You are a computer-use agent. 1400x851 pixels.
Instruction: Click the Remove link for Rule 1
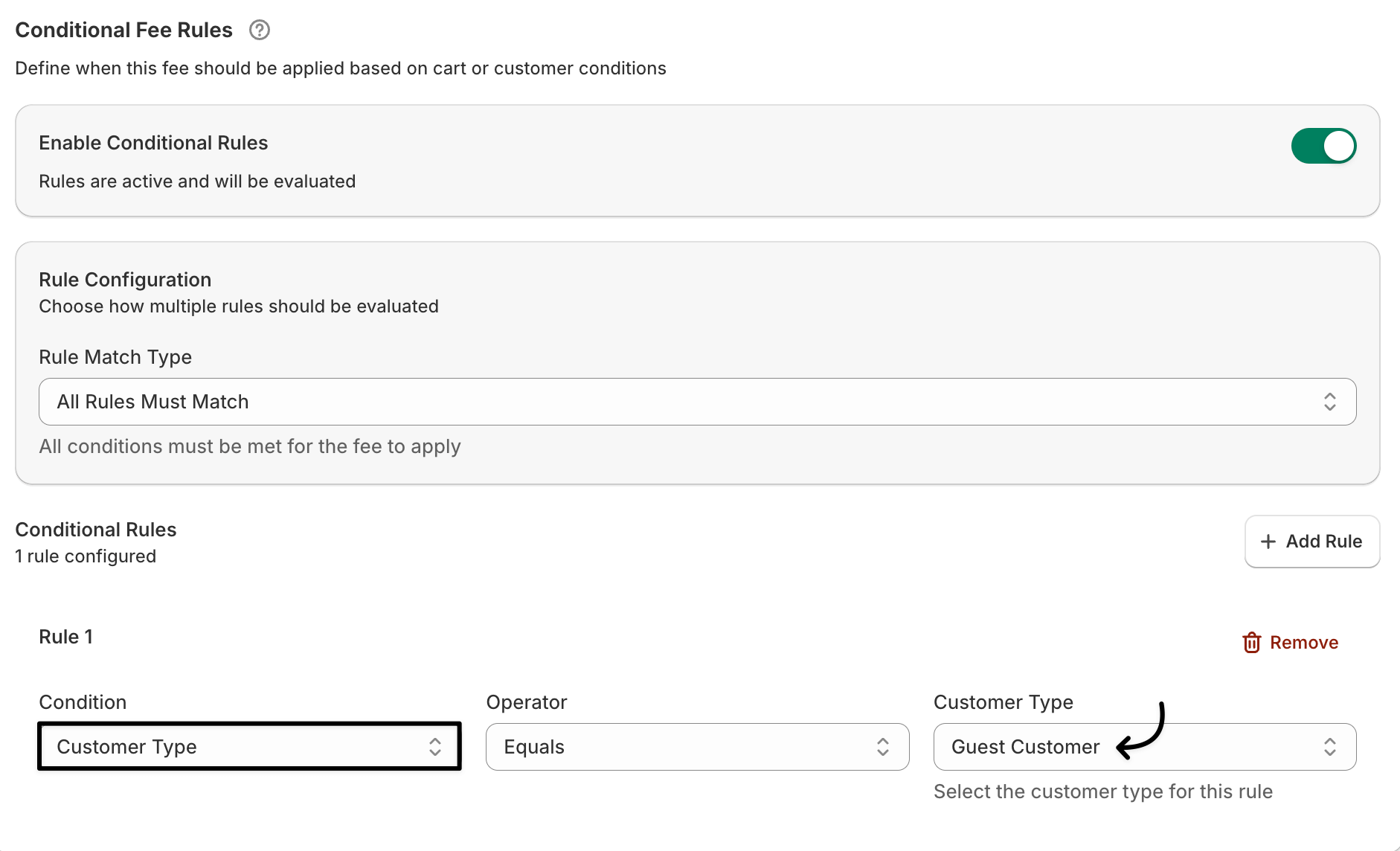[1303, 643]
